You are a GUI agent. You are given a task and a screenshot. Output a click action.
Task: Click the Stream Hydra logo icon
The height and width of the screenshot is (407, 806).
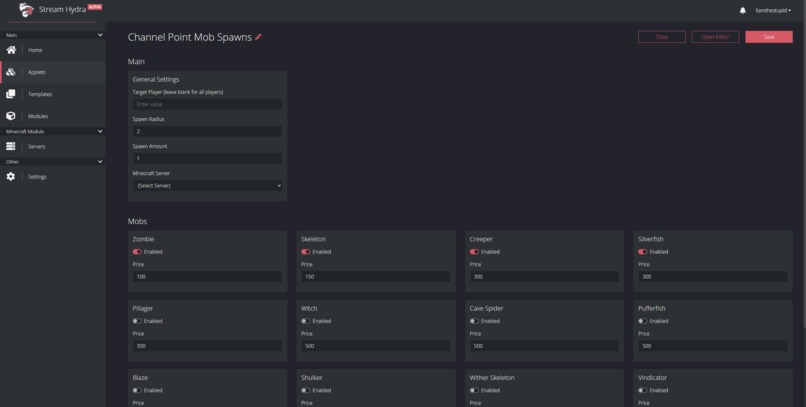pos(26,9)
